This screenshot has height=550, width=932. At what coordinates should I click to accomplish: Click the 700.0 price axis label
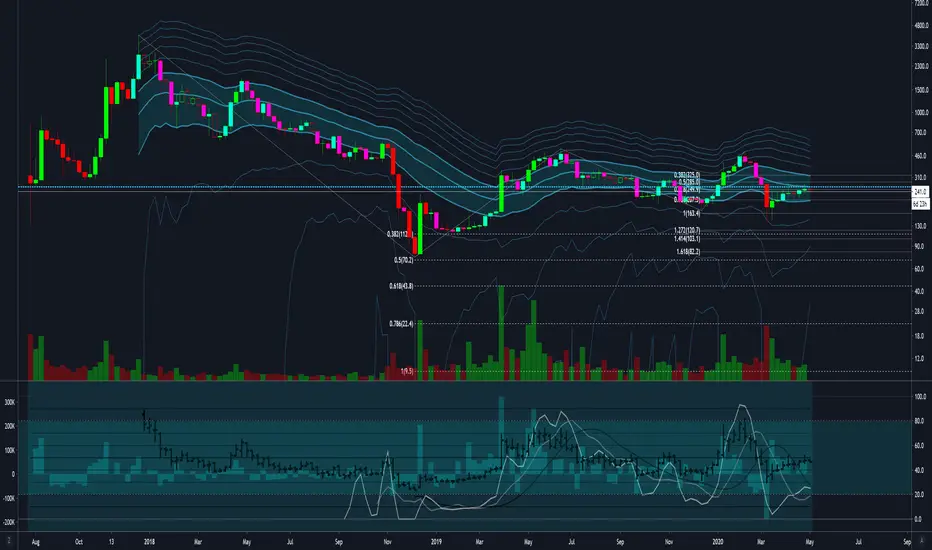921,133
